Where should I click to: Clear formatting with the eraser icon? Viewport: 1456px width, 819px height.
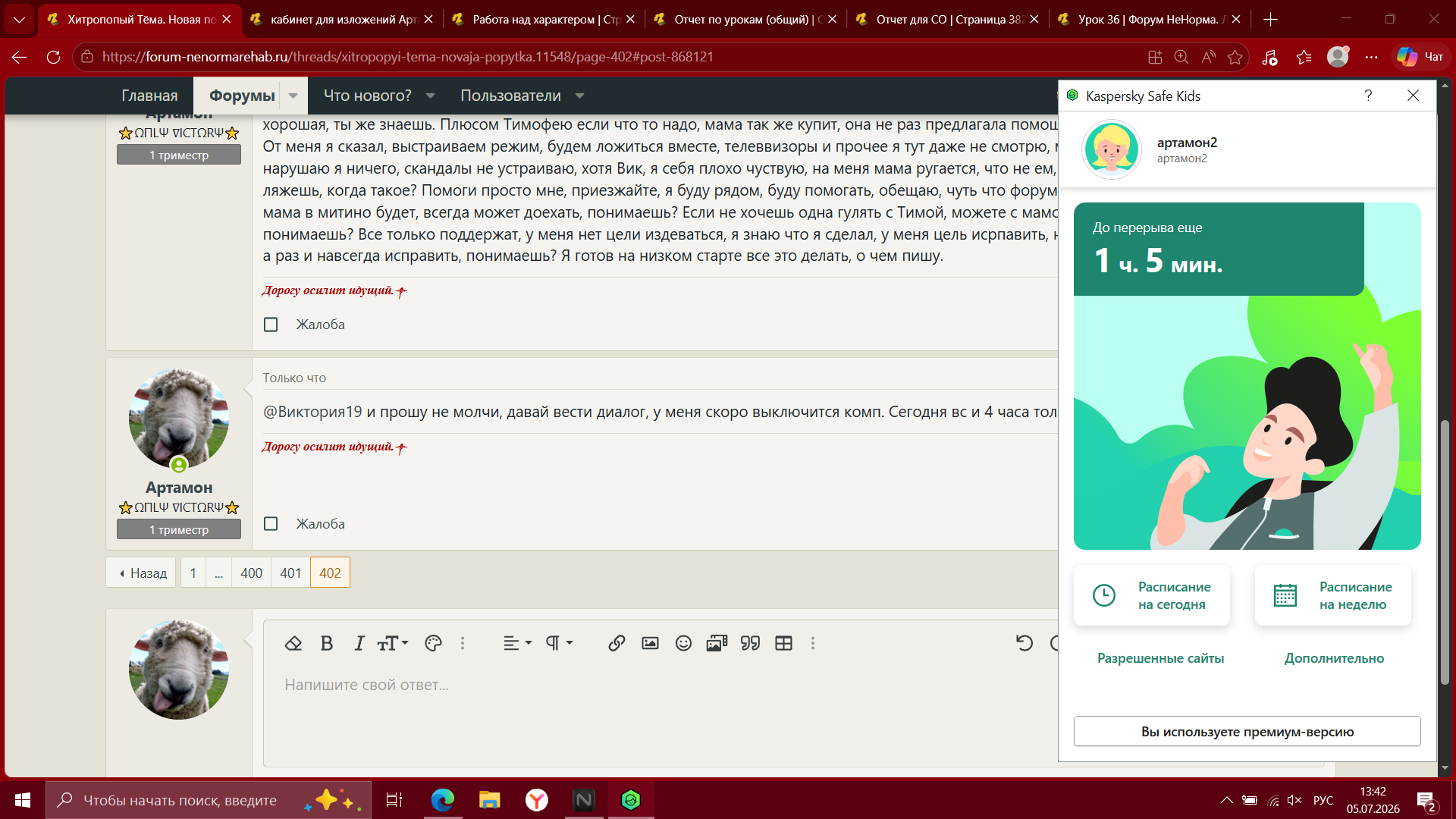(x=293, y=643)
